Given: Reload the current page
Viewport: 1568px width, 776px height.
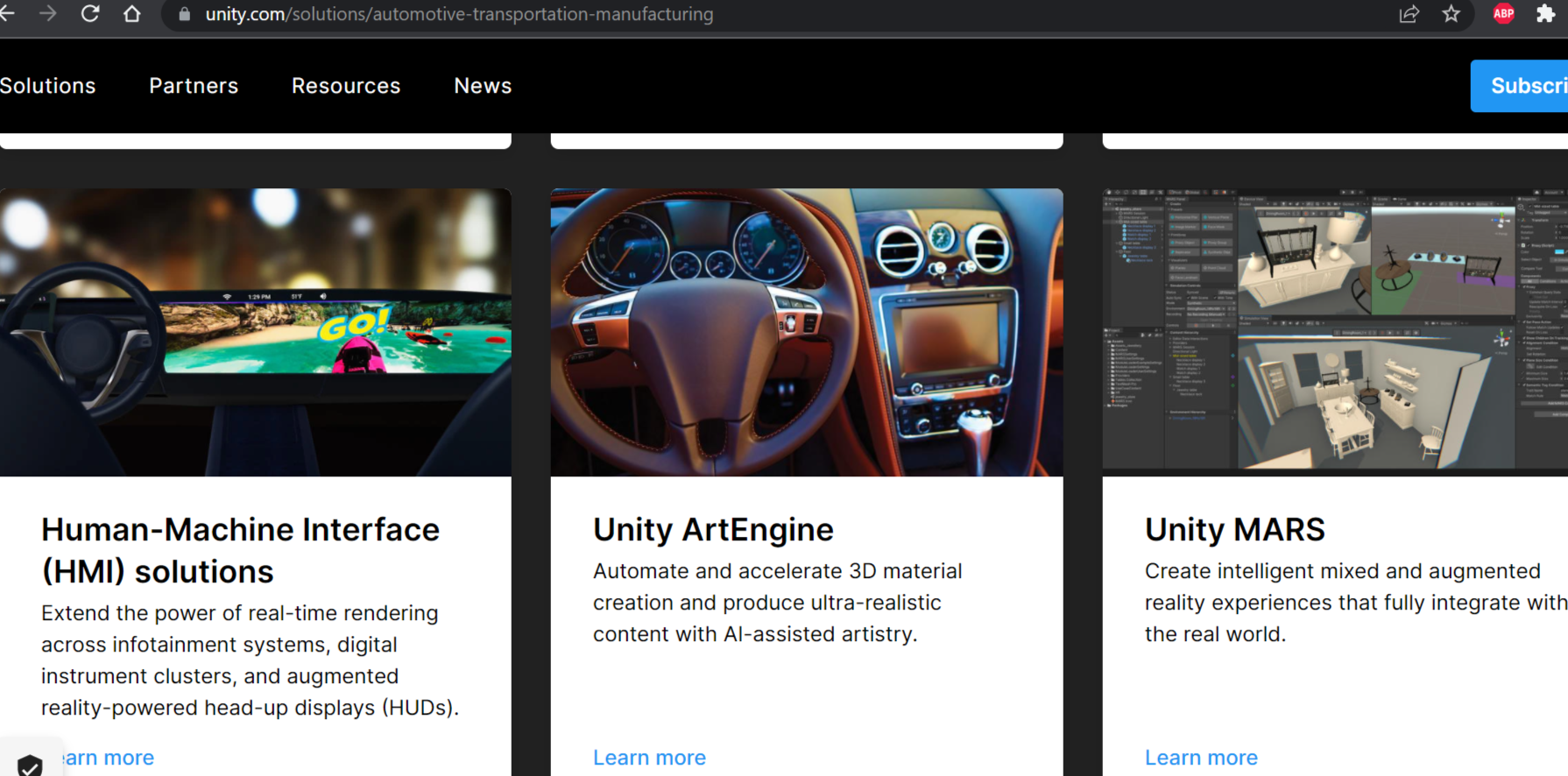Looking at the screenshot, I should click(x=89, y=14).
